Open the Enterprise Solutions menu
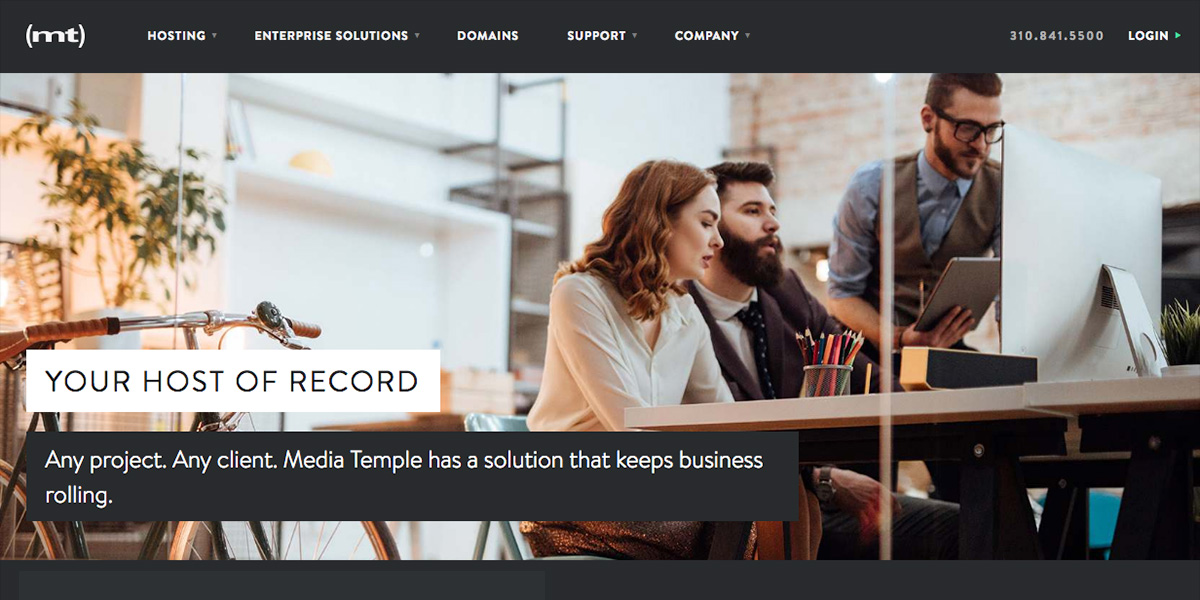Image resolution: width=1200 pixels, height=600 pixels. [331, 36]
